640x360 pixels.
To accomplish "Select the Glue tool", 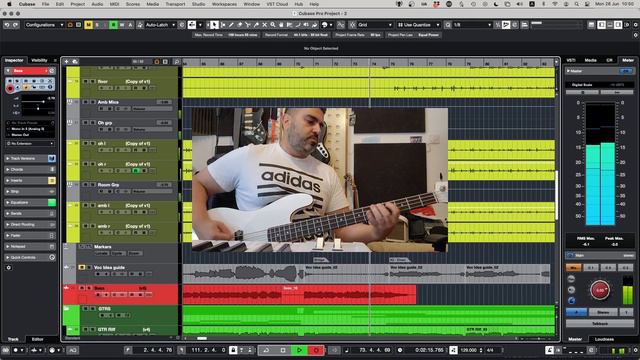I will coord(256,25).
